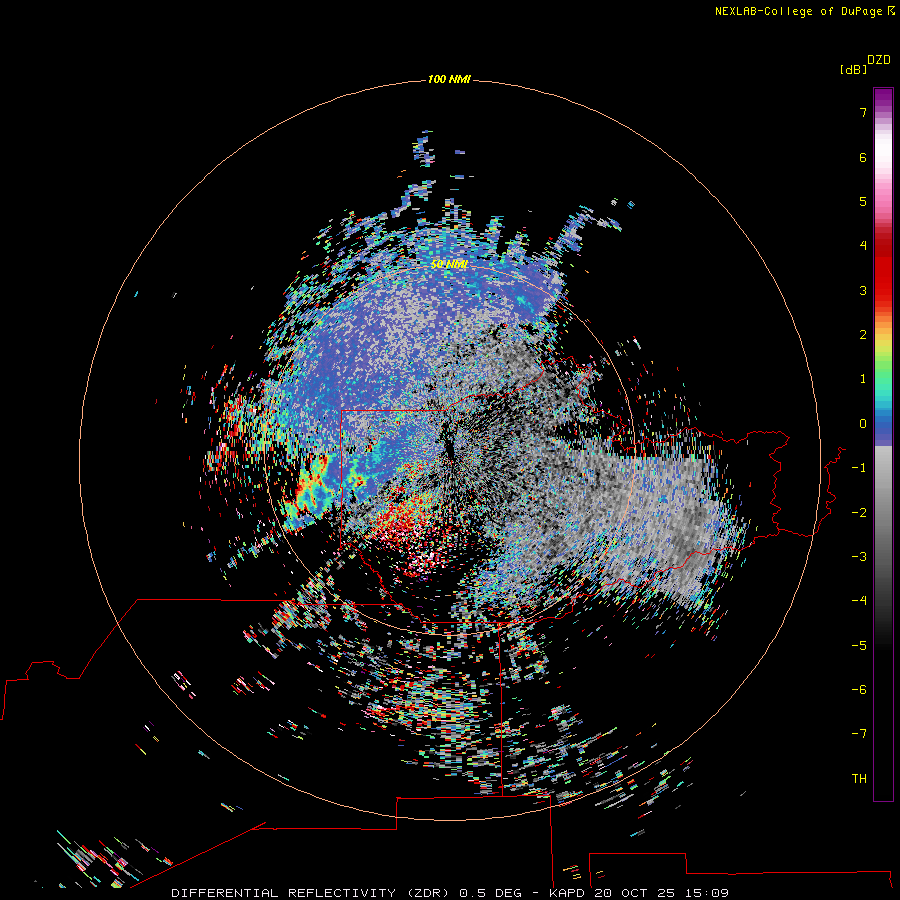Image resolution: width=900 pixels, height=900 pixels.
Task: Click the -6 dB tick label on the scale
Action: 859,690
